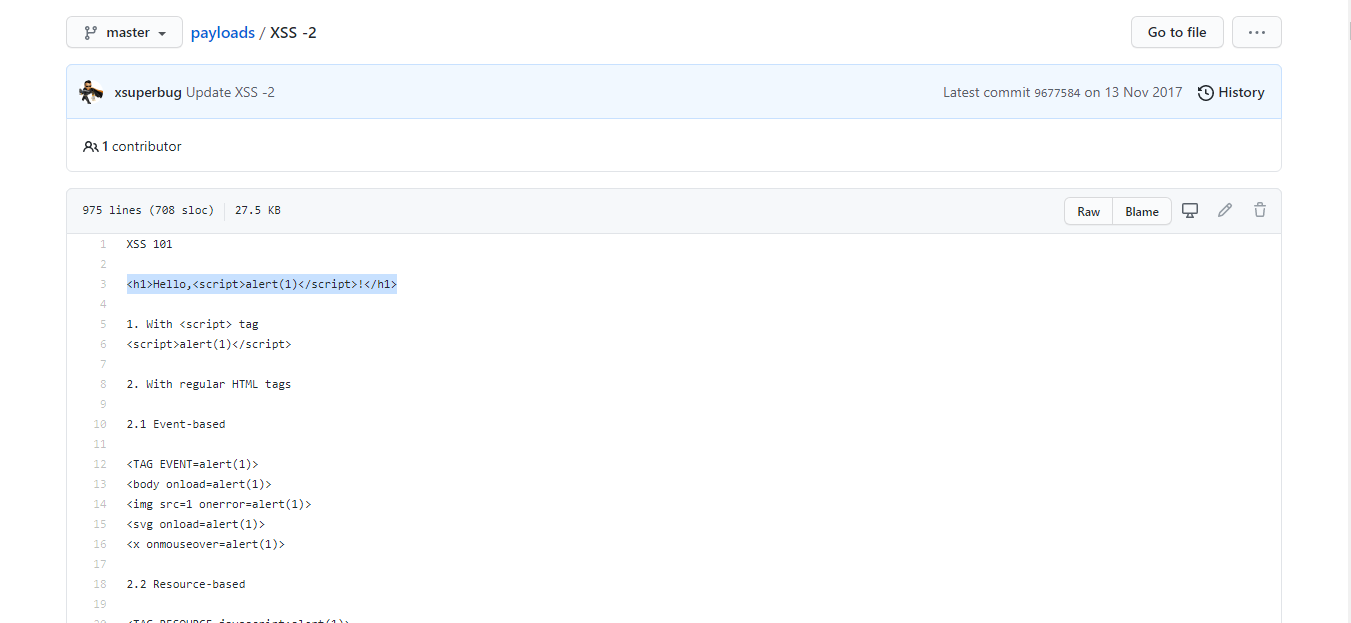1351x623 pixels.
Task: Open the Update XSS -2 commit message
Action: tap(230, 92)
